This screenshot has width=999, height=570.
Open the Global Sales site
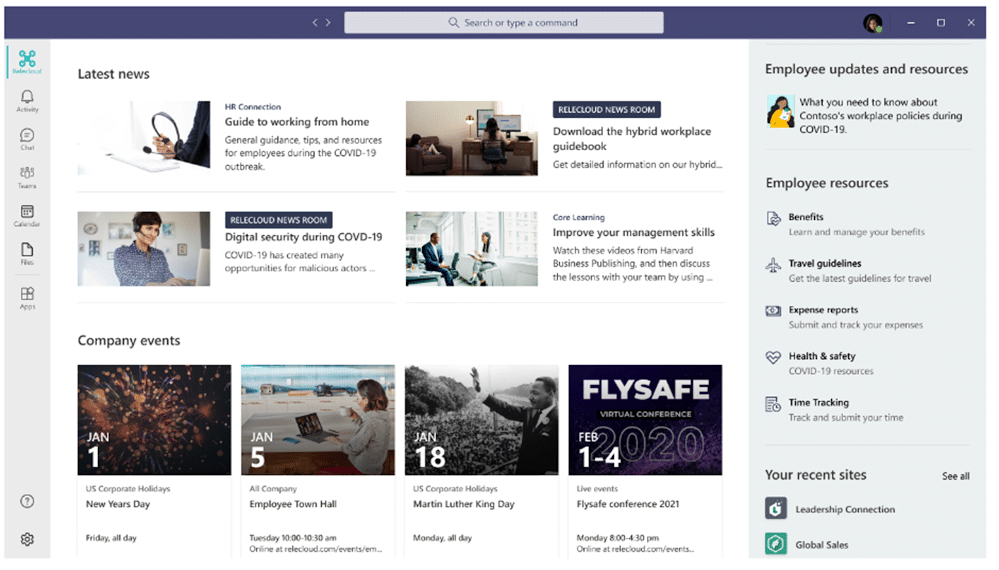(821, 545)
